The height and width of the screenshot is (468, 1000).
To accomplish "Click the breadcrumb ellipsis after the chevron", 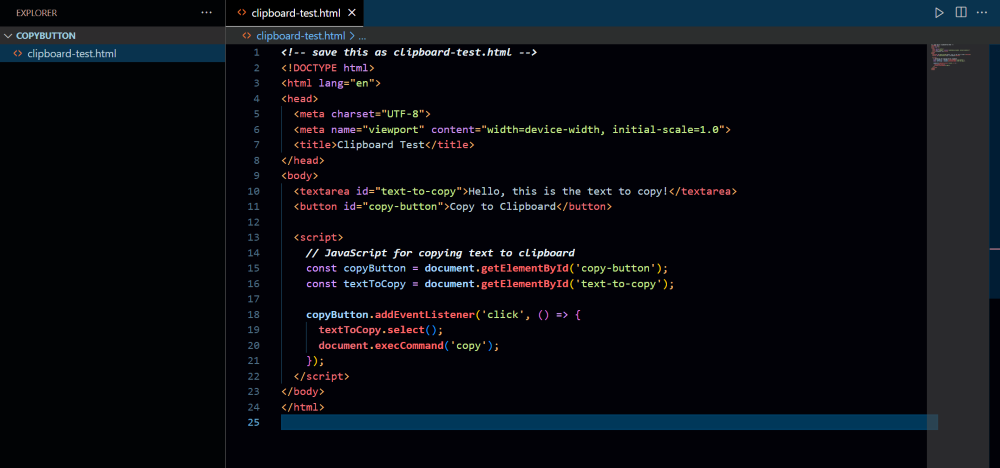I will point(362,36).
